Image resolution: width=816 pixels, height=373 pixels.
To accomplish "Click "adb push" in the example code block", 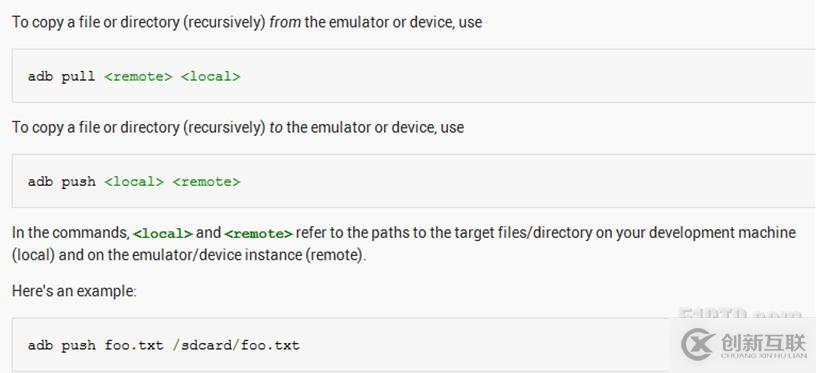I will click(61, 345).
